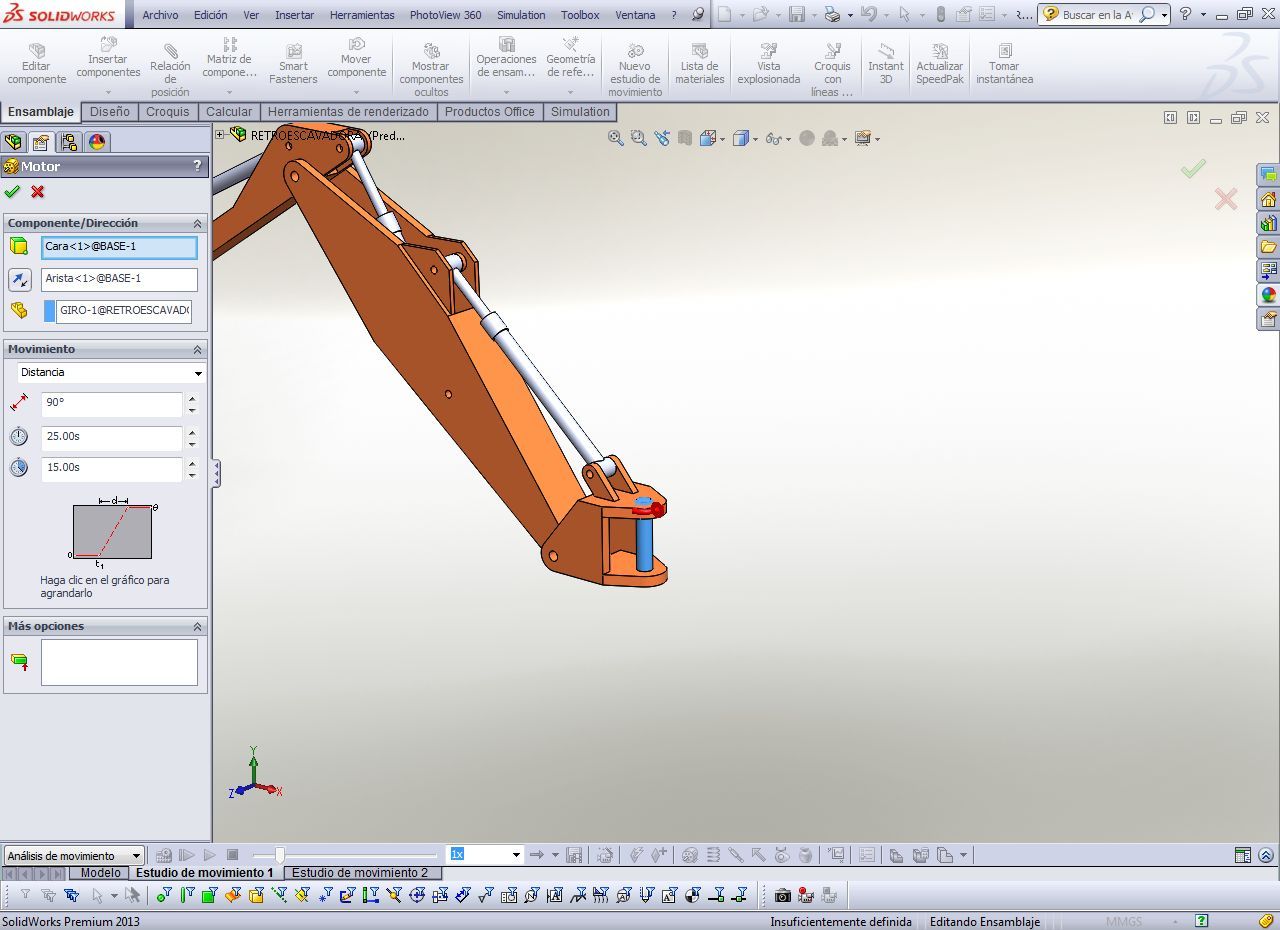
Task: Accept the Motor settings with green checkmark
Action: 12,192
